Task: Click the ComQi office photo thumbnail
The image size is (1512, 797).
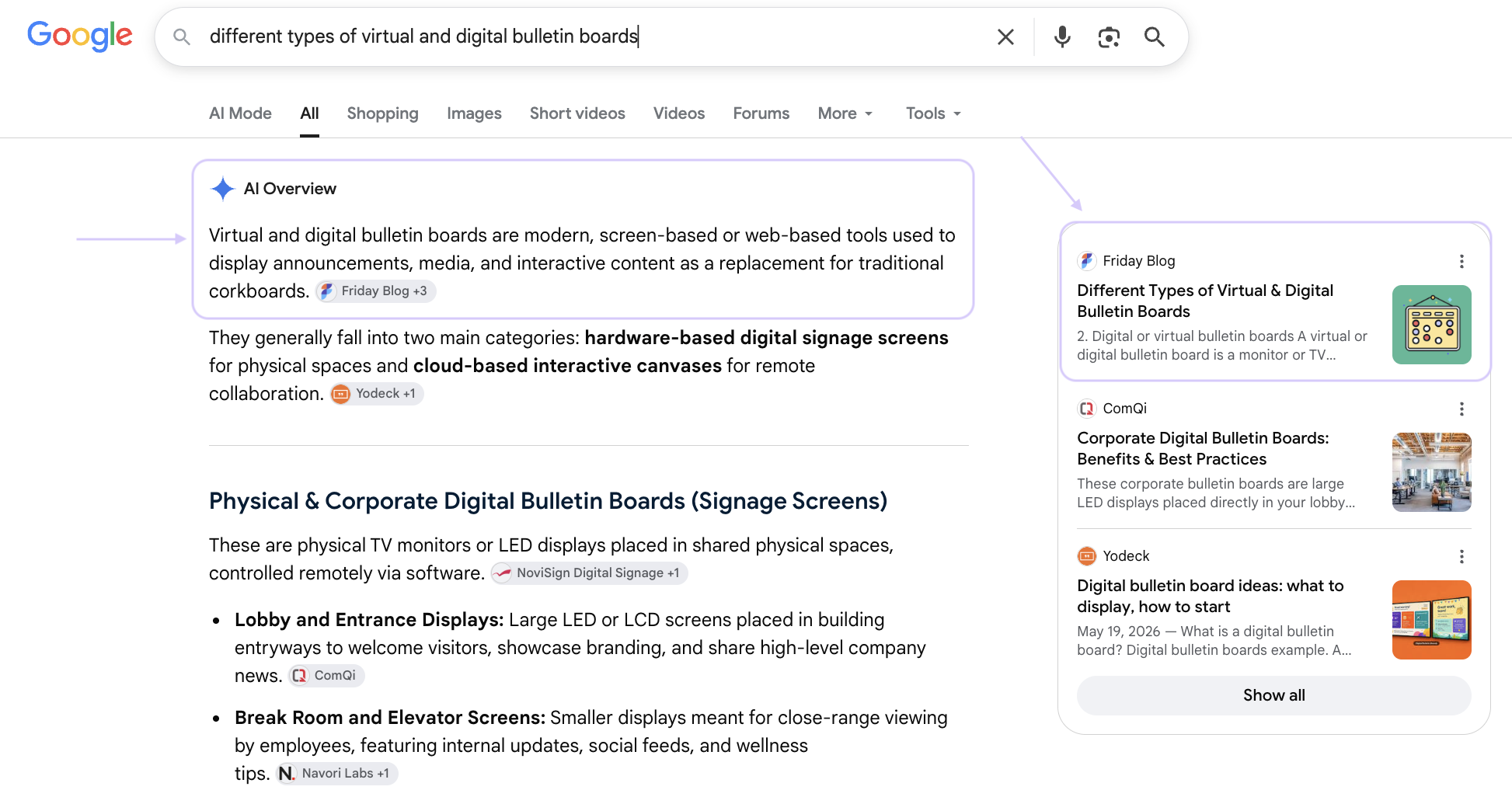Action: (1431, 472)
